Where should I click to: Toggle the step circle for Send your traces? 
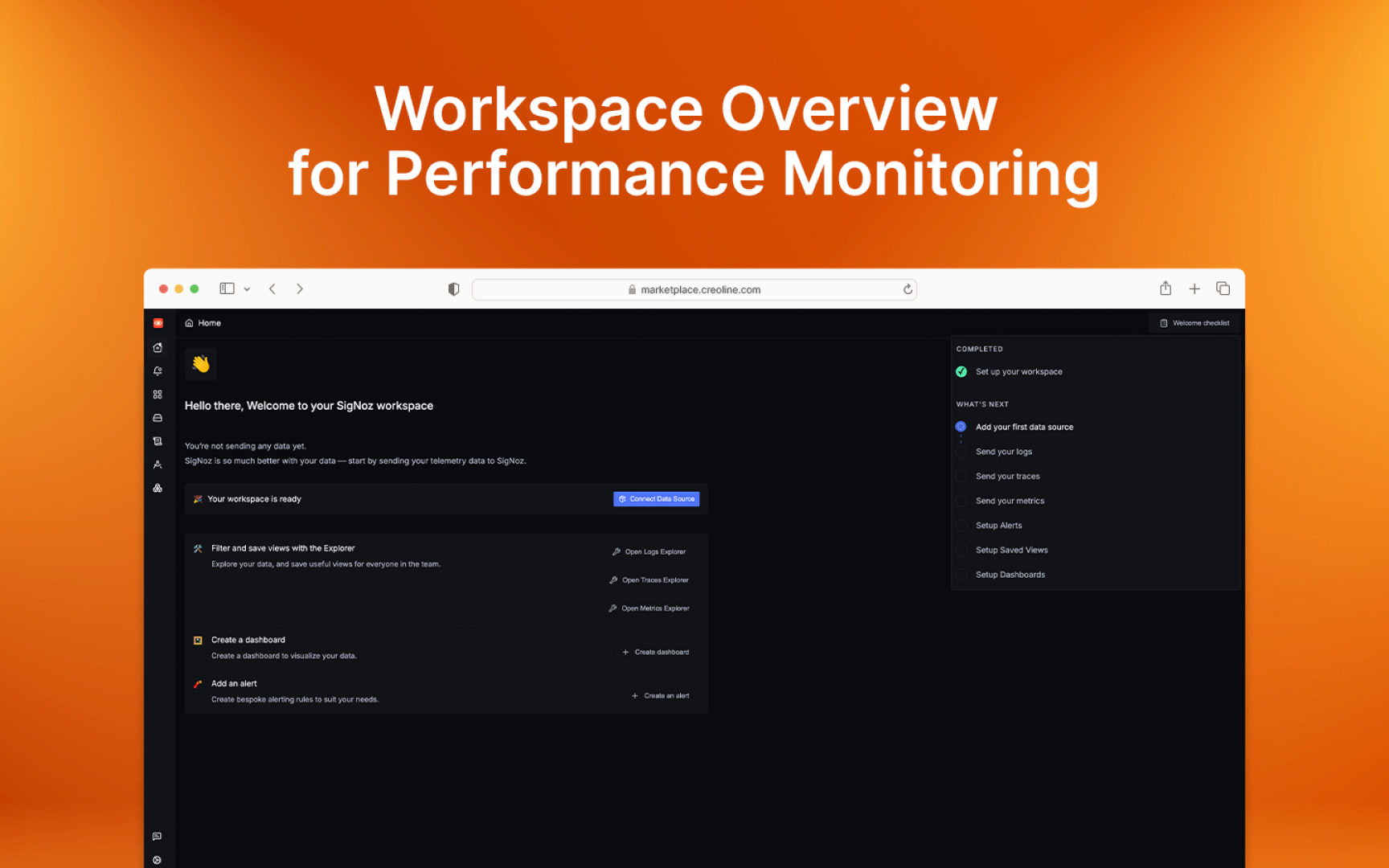pos(961,477)
